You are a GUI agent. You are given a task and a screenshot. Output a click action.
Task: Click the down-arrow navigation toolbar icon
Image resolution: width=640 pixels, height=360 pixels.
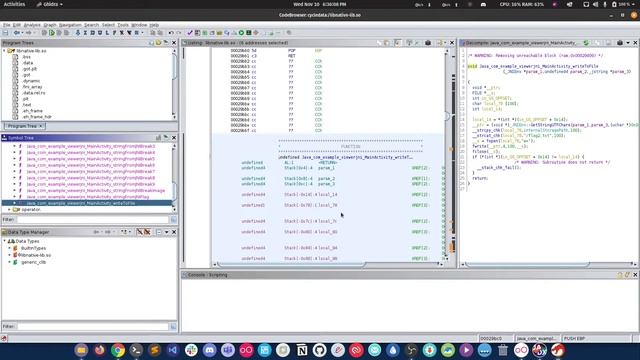[78, 33]
